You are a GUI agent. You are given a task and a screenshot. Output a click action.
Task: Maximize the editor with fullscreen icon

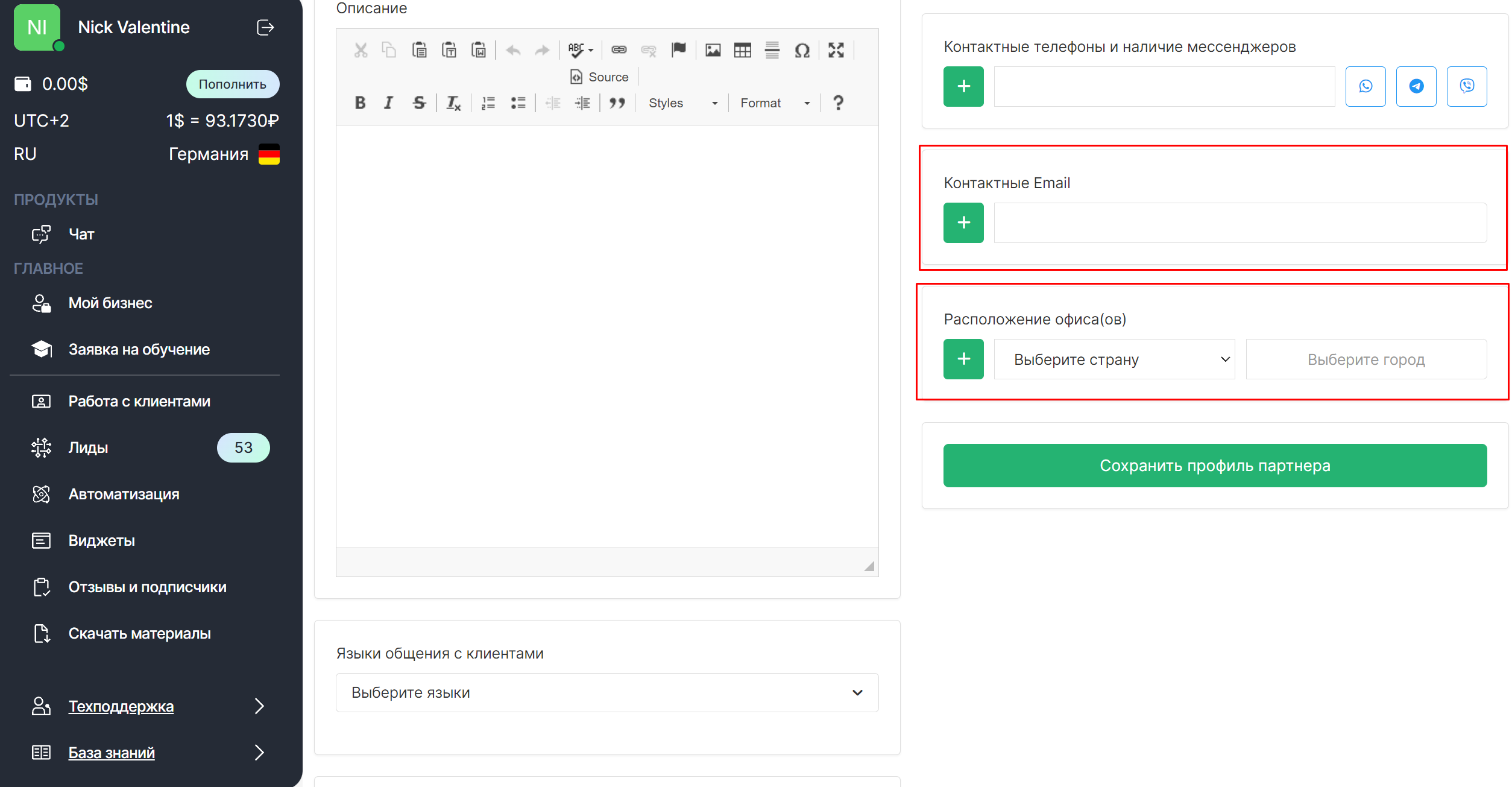pyautogui.click(x=836, y=50)
